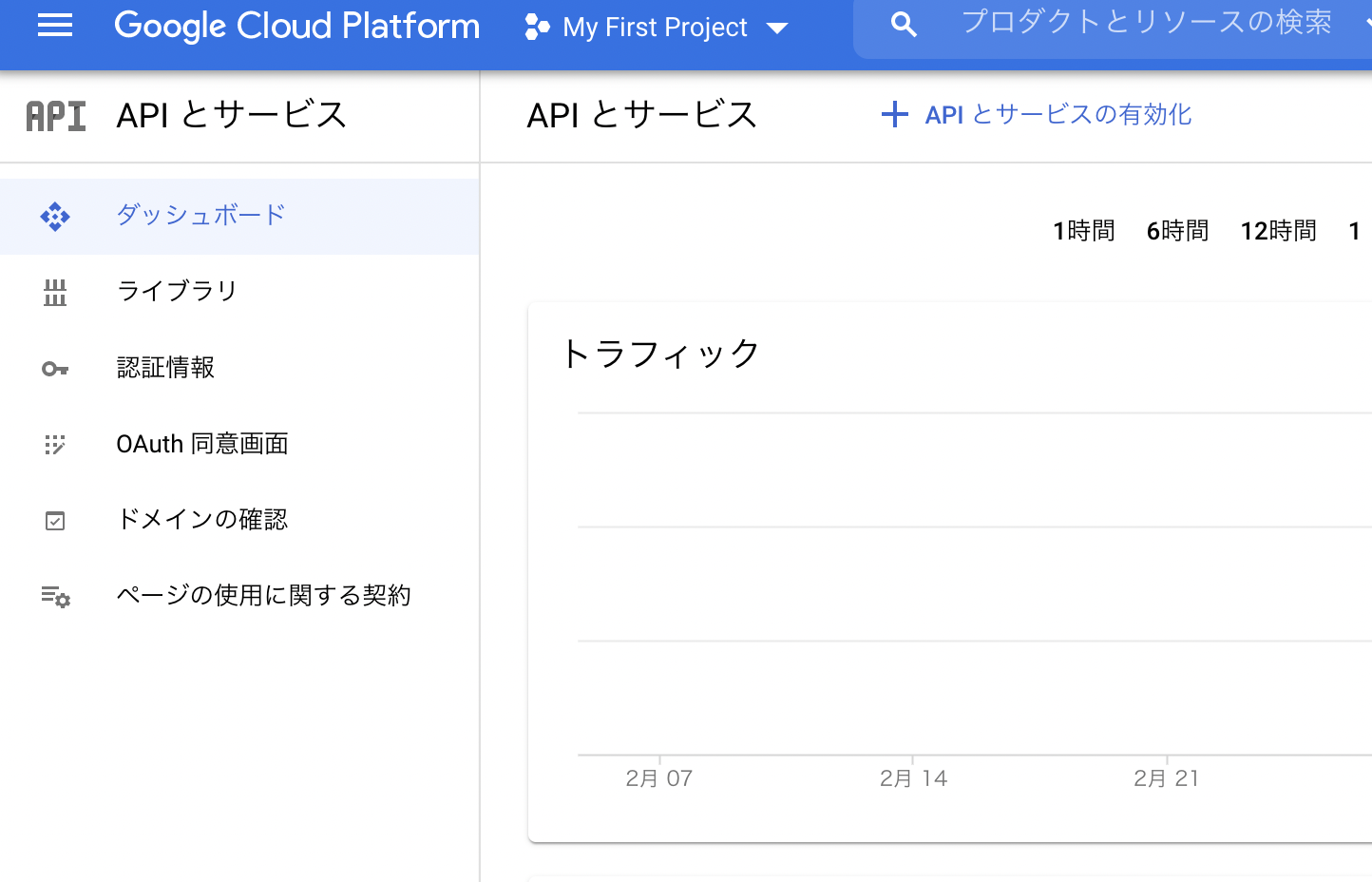Open the 認証情報 menu entry
1372x882 pixels.
click(x=165, y=369)
